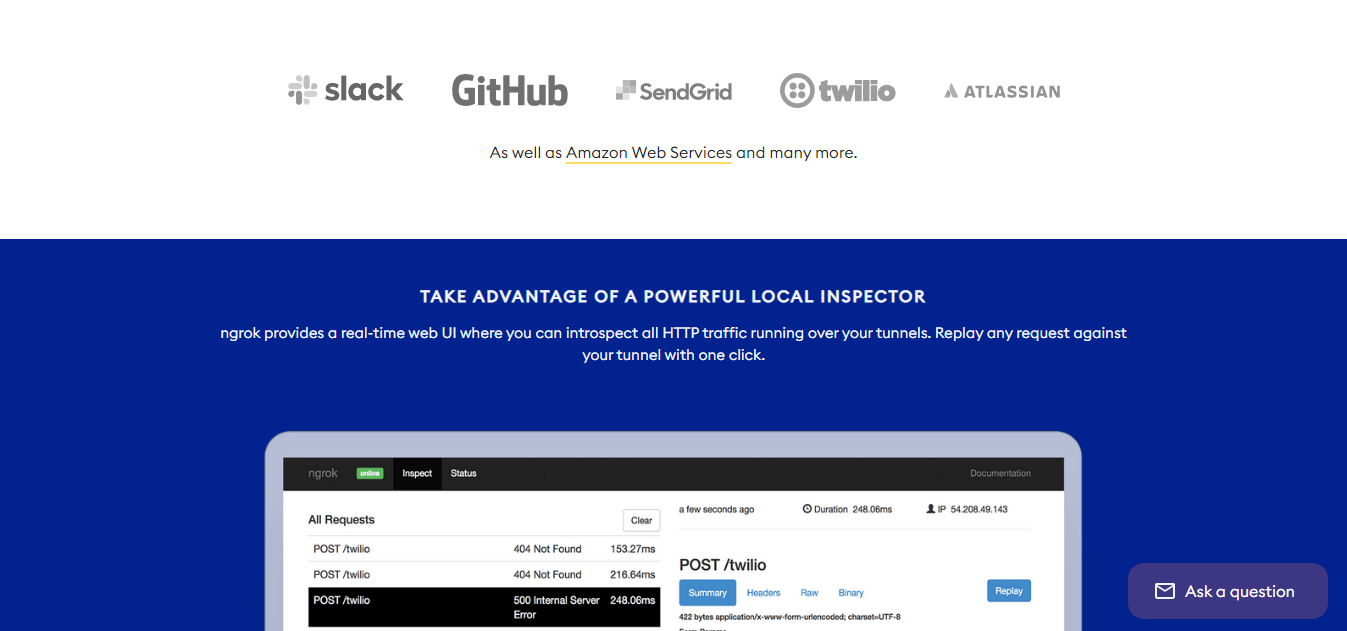The height and width of the screenshot is (631, 1347).
Task: Switch to the Status tab in ngrok inspector
Action: pos(464,473)
